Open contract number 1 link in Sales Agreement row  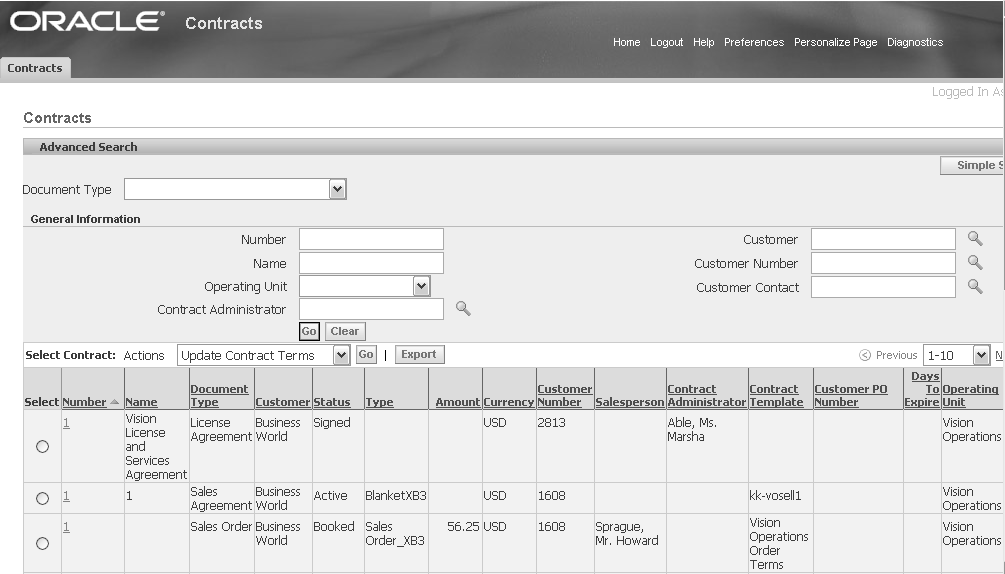point(66,496)
